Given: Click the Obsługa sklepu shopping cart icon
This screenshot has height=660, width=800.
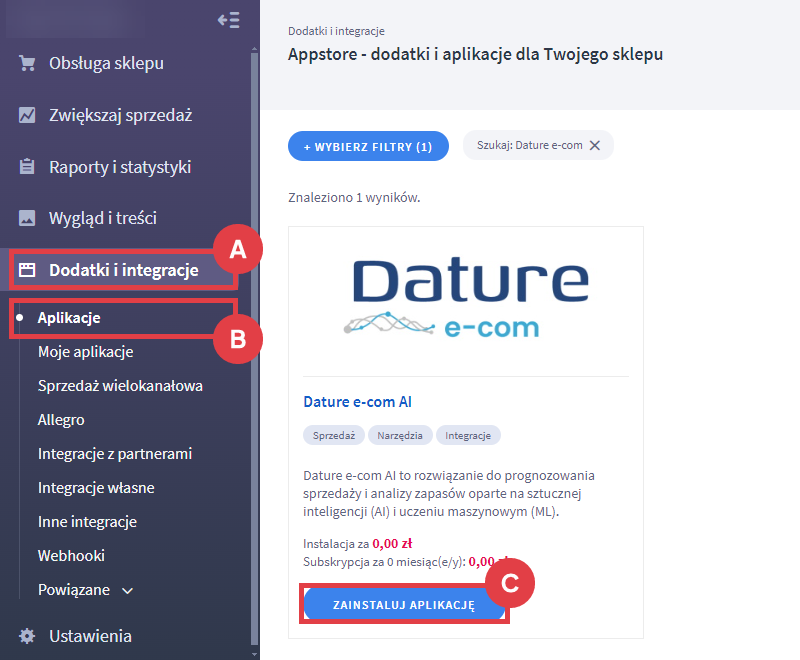Looking at the screenshot, I should (26, 63).
